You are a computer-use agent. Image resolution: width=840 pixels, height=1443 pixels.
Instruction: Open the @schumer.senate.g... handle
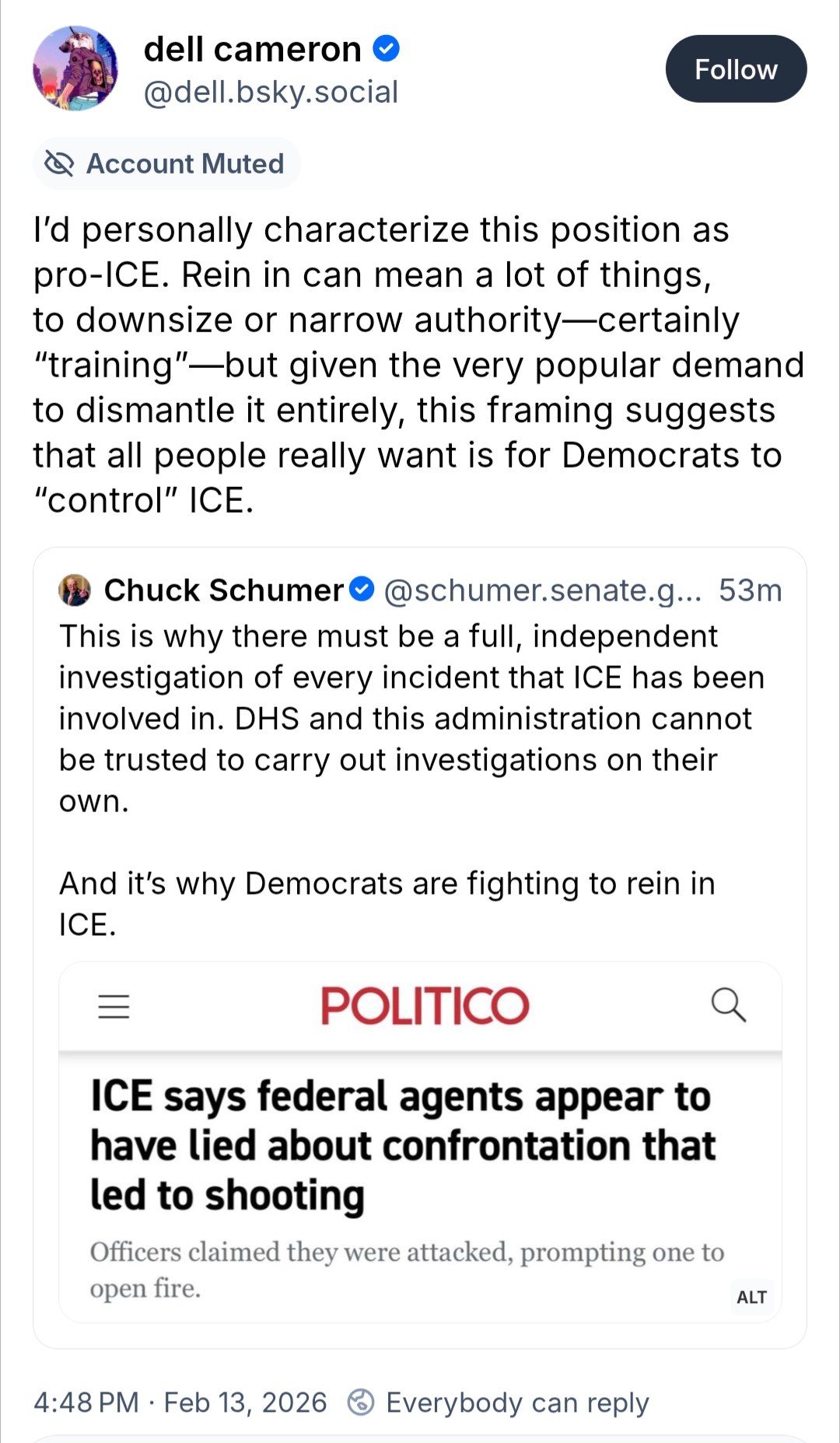tap(542, 590)
